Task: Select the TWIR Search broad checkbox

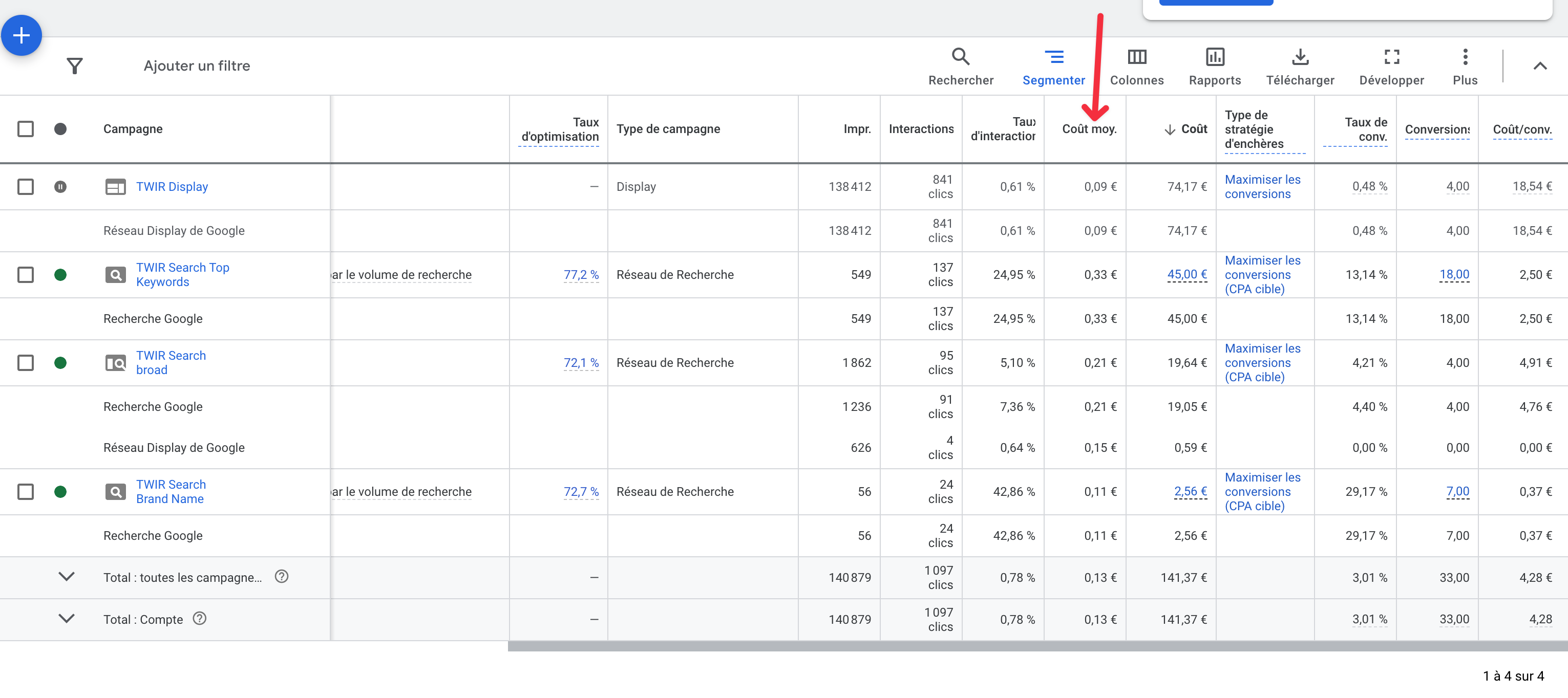Action: tap(26, 363)
